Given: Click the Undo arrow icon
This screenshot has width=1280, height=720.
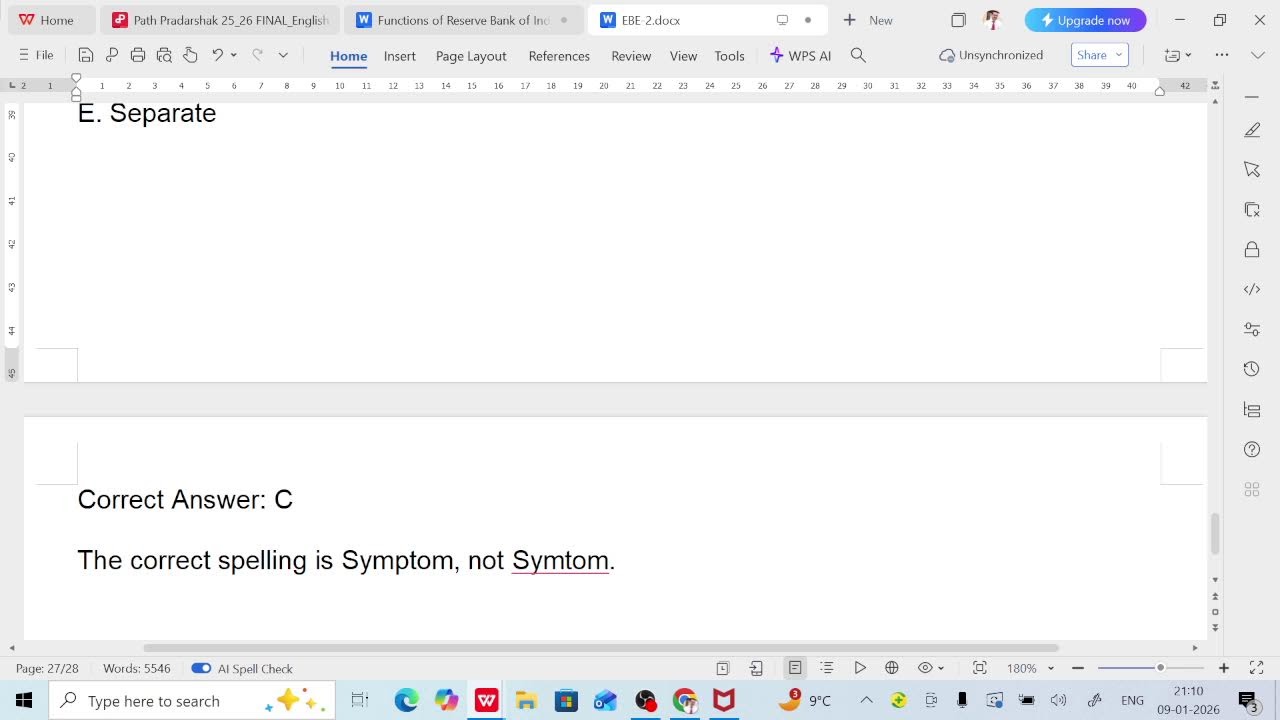Looking at the screenshot, I should pos(217,55).
